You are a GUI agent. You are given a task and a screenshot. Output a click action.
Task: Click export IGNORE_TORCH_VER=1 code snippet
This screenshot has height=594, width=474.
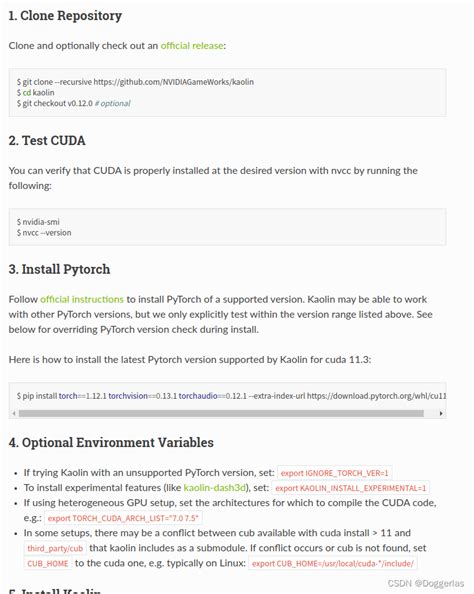[x=335, y=473]
